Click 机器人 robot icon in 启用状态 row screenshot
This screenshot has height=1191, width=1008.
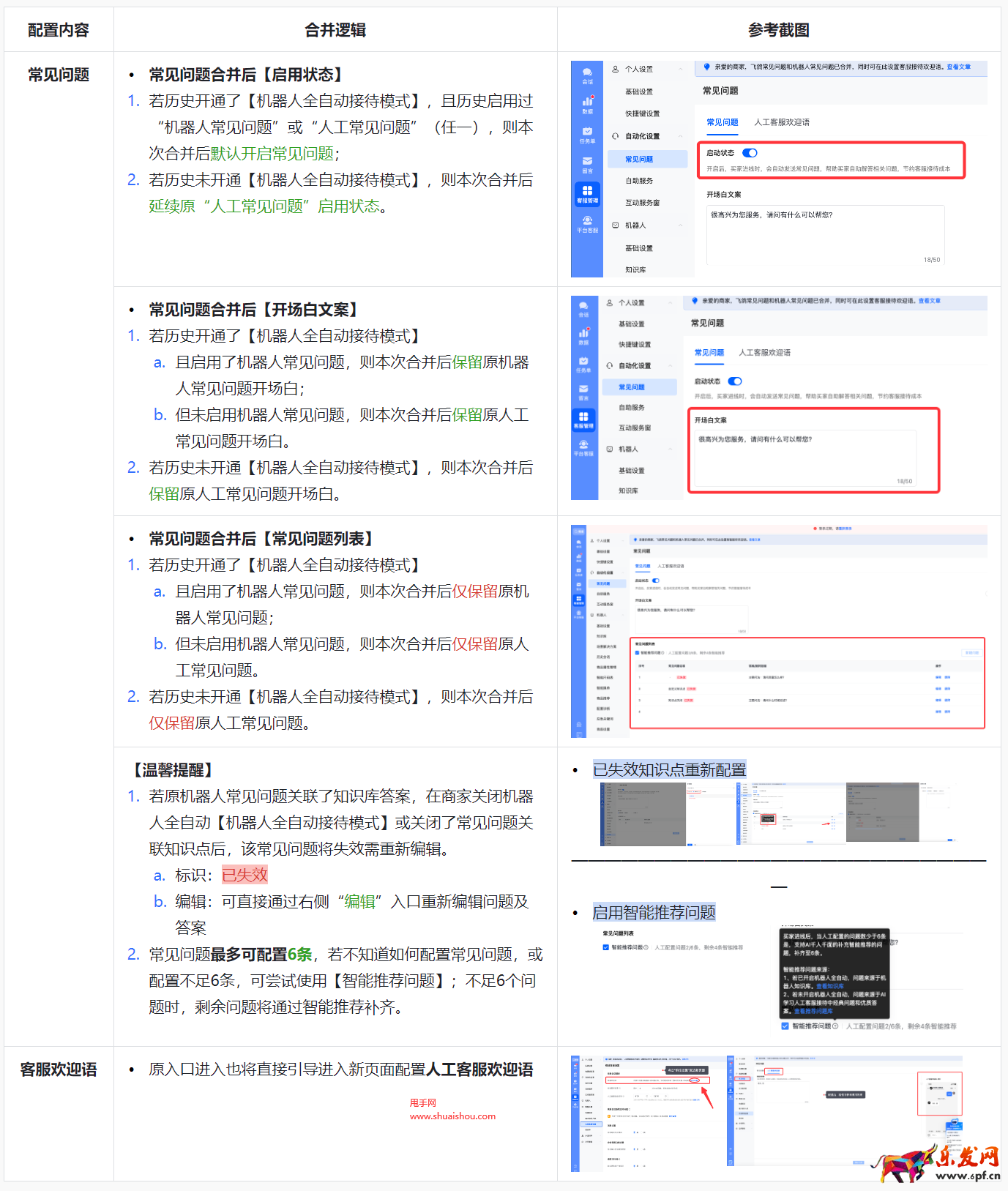pos(616,225)
